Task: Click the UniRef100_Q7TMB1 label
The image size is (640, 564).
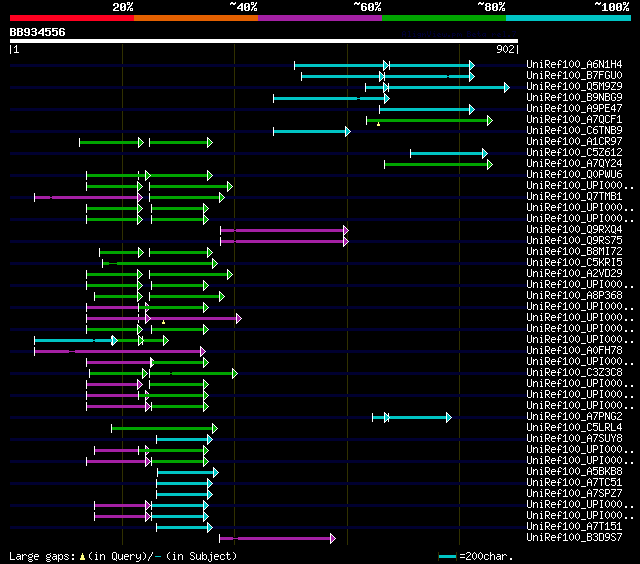Action: [574, 196]
